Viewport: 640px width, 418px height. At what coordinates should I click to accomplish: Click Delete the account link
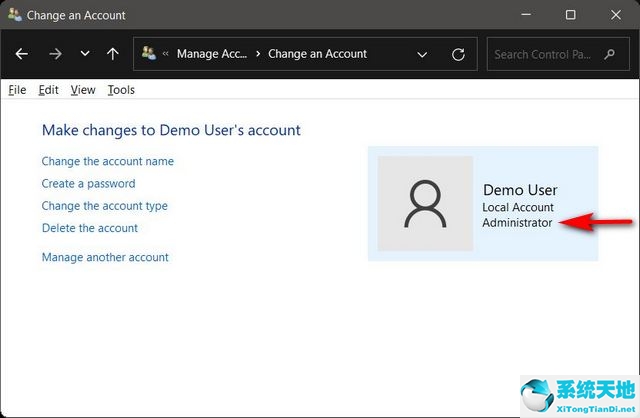(90, 228)
